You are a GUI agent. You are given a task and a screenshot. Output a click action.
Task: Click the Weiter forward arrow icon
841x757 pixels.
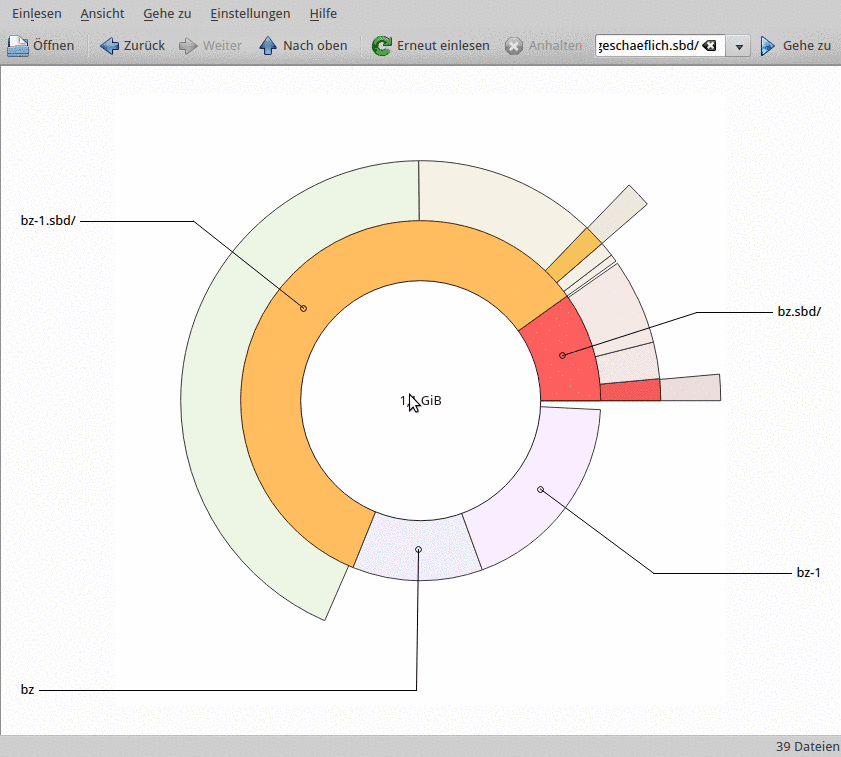188,46
